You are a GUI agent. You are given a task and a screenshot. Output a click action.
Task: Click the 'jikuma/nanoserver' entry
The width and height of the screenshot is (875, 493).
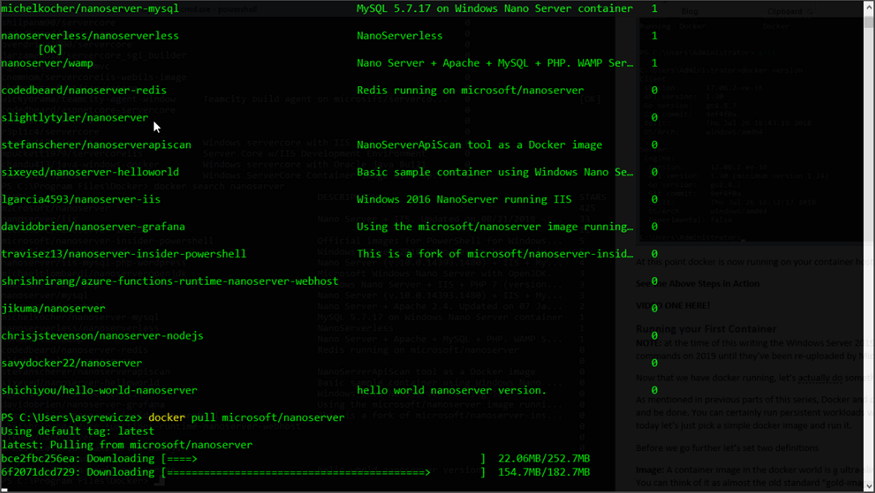click(53, 309)
